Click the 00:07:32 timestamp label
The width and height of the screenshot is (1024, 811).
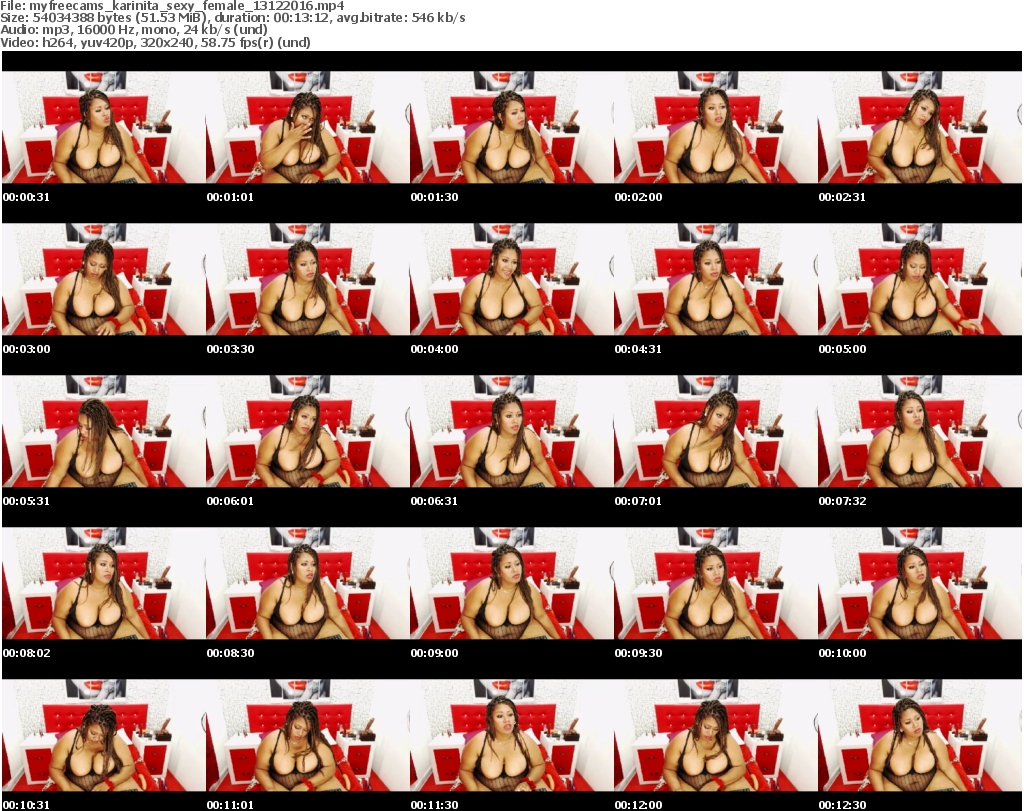(x=842, y=501)
